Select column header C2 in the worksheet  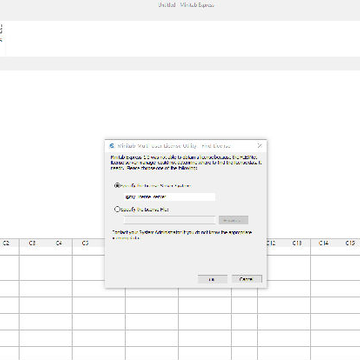pos(6,243)
